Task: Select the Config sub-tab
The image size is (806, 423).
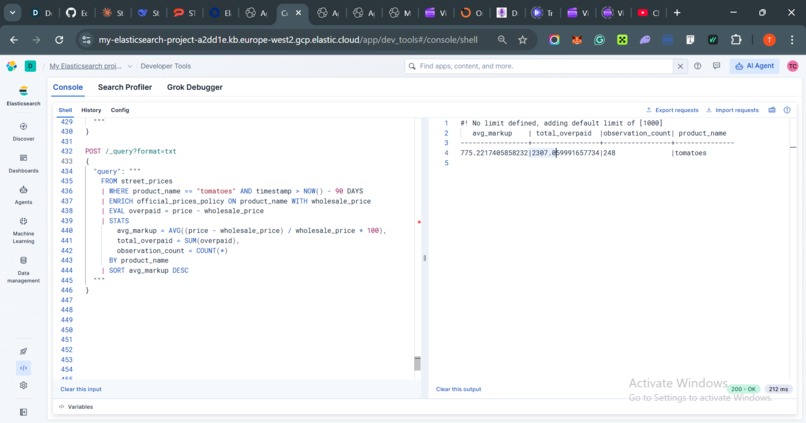Action: coord(120,110)
